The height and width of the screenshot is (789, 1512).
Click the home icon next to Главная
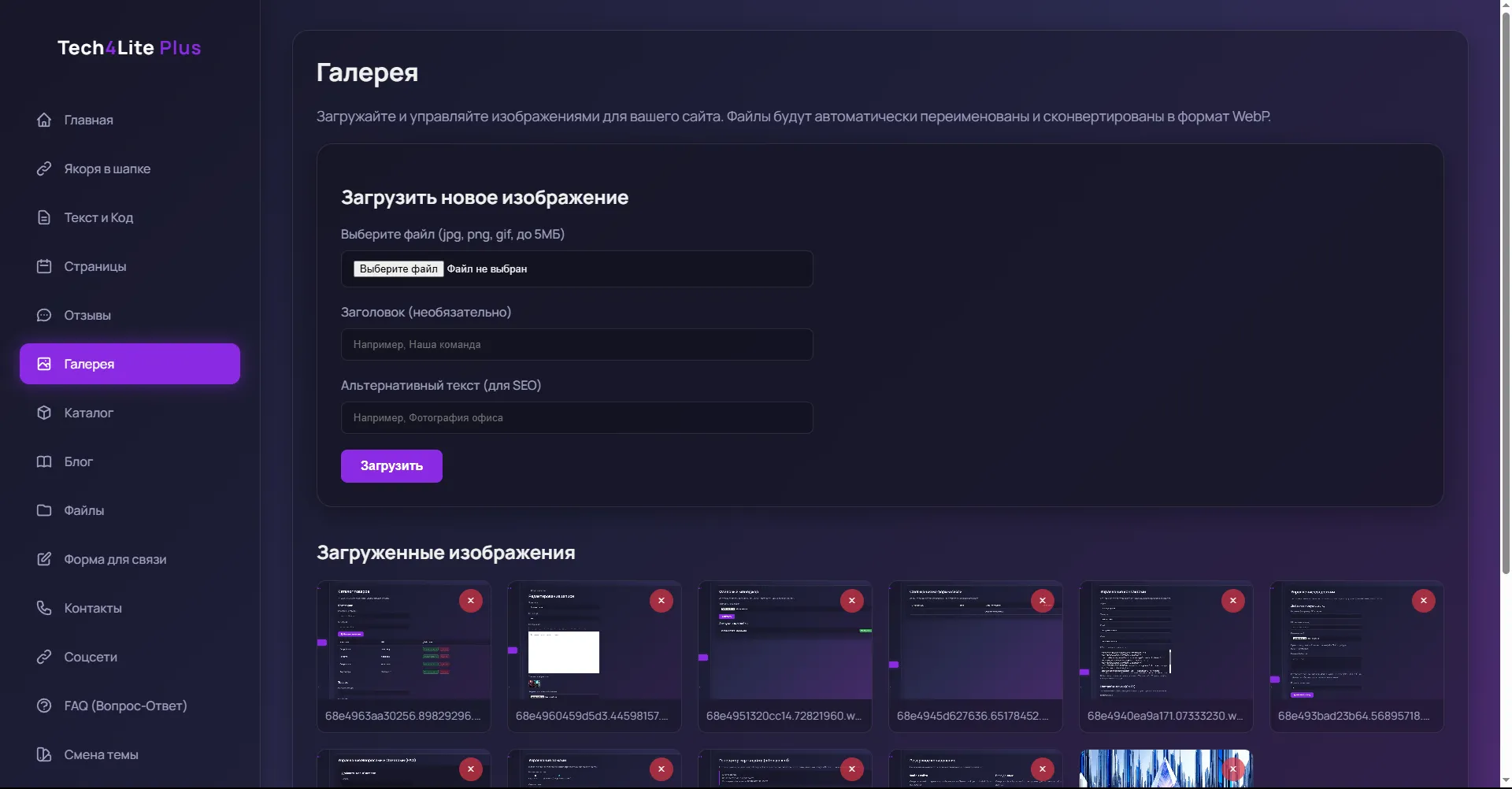[44, 120]
